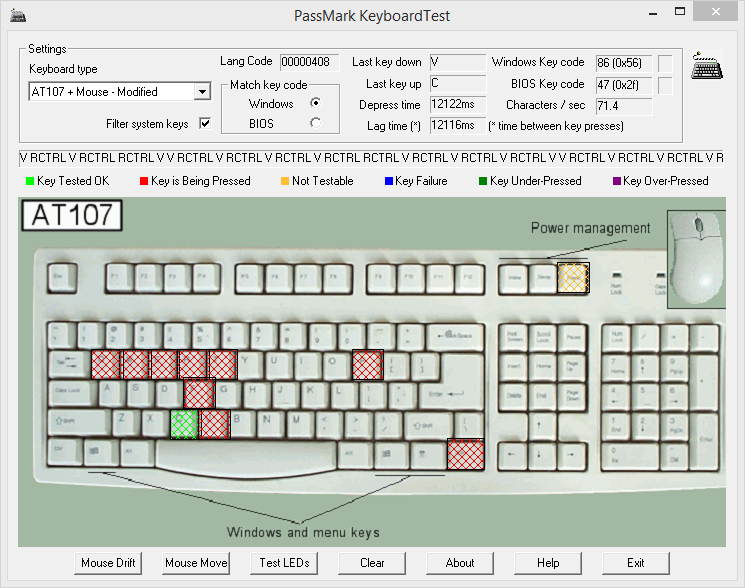Click the red hatched V key
The image size is (745, 588).
[x=215, y=424]
